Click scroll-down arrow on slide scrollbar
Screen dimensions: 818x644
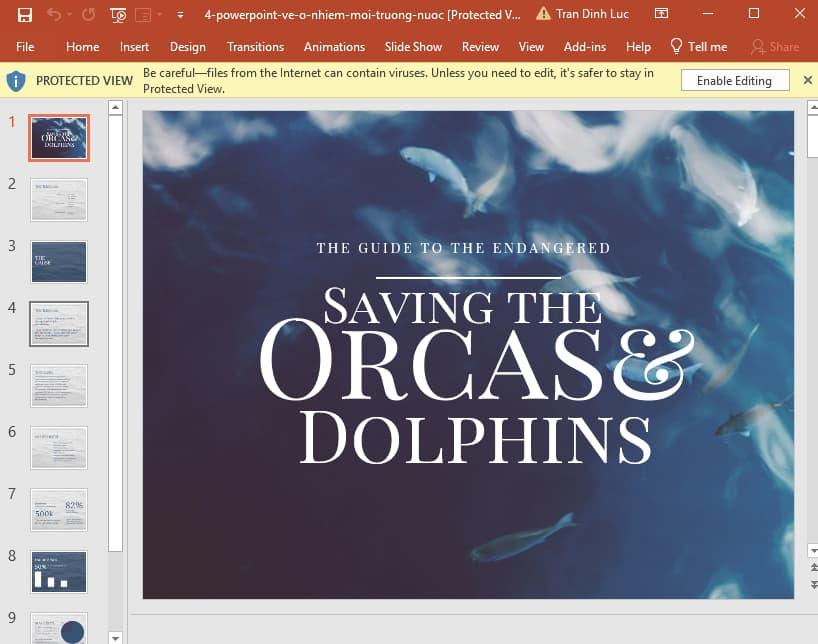[811, 550]
